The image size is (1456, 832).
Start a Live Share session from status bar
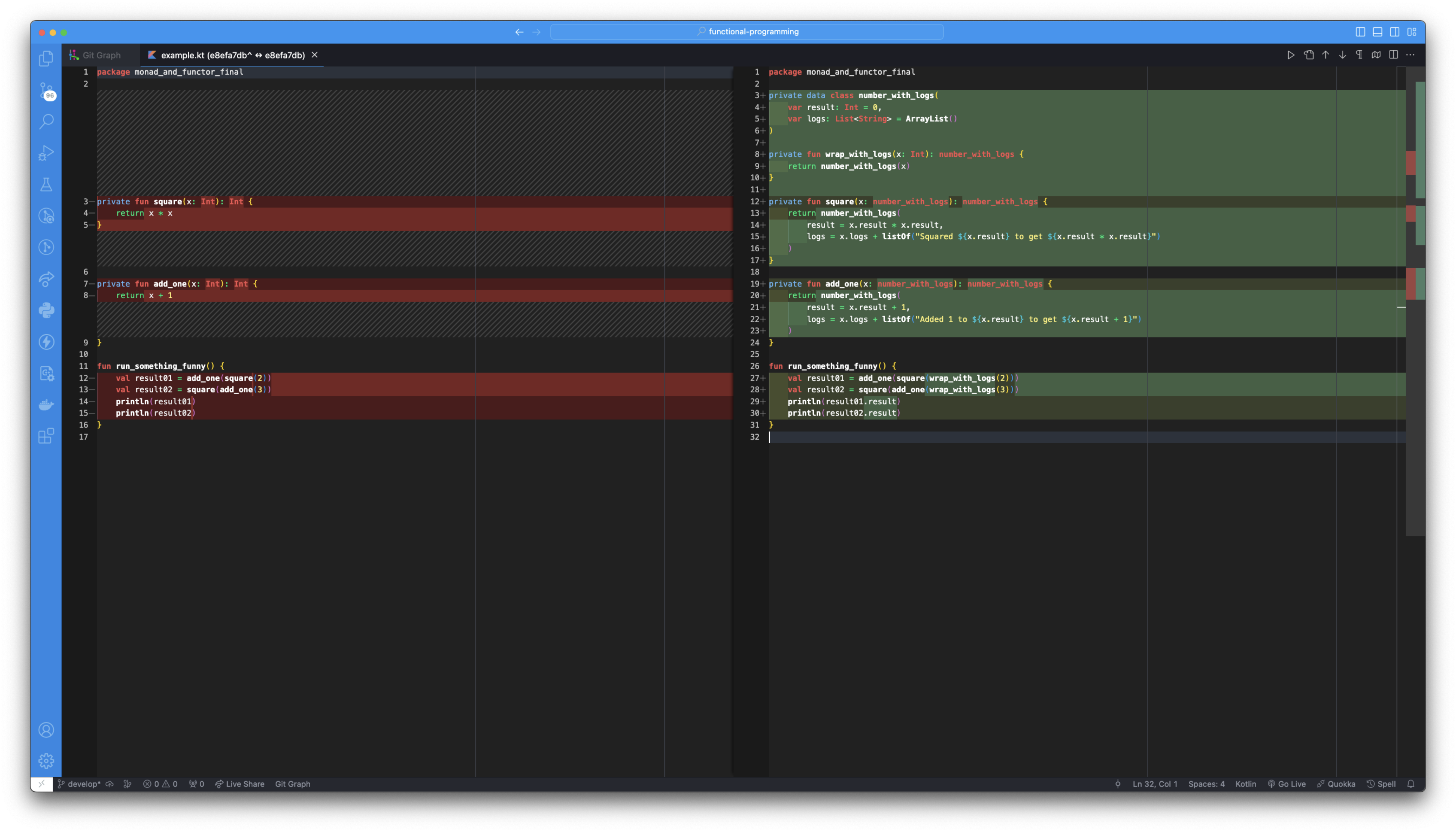coord(239,784)
